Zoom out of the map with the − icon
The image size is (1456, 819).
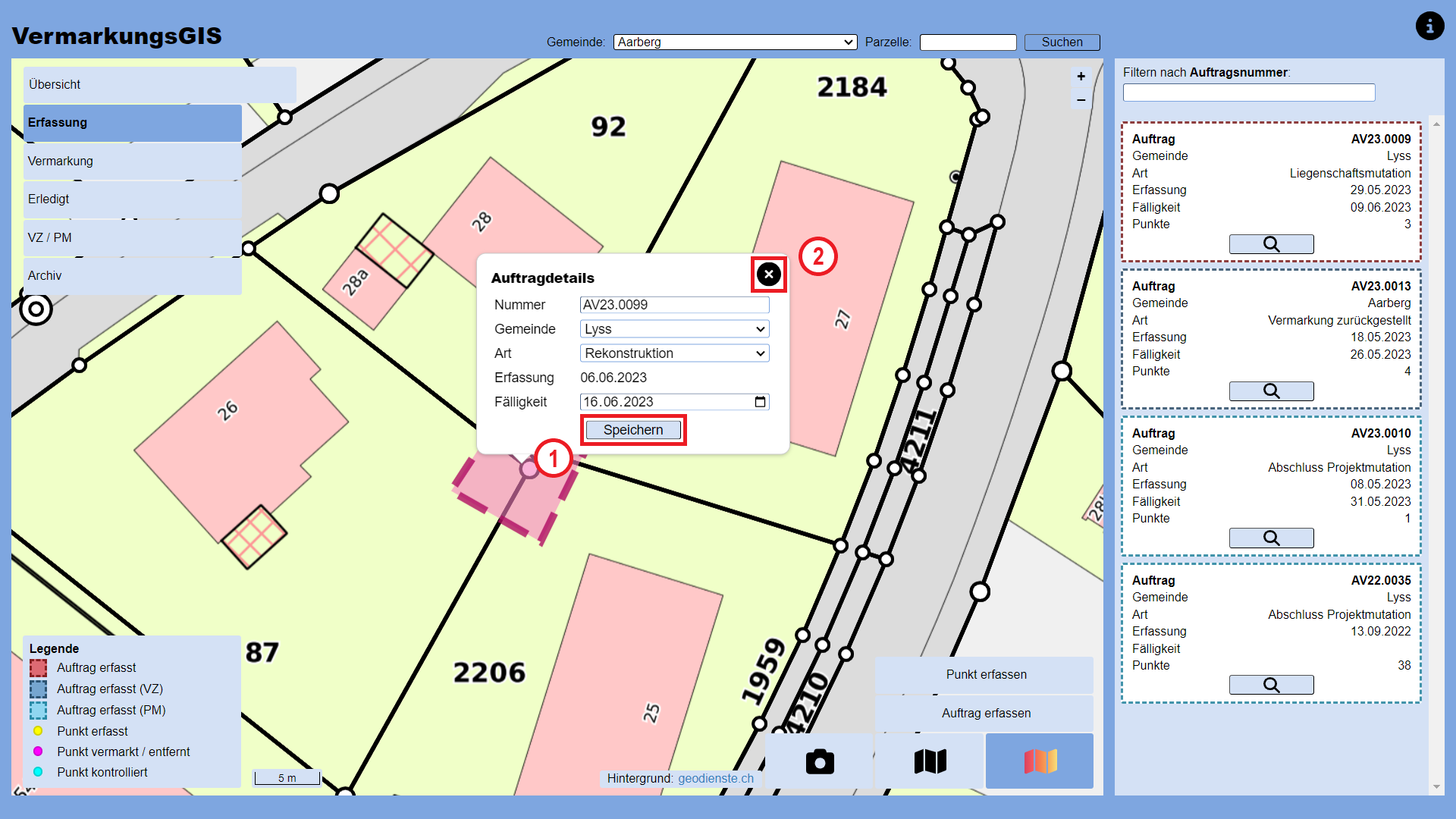tap(1081, 99)
